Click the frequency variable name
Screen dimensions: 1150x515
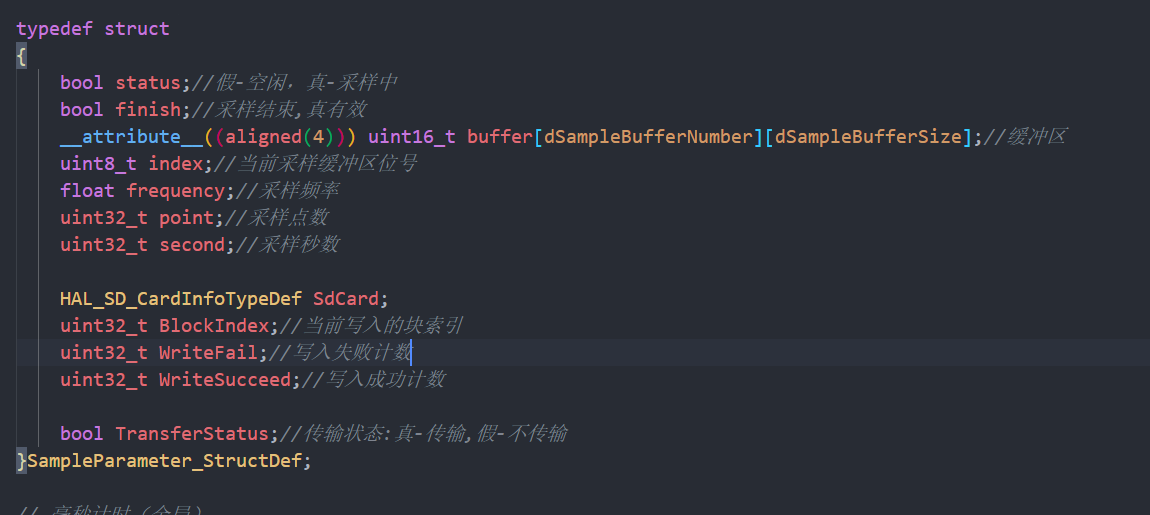click(x=175, y=191)
